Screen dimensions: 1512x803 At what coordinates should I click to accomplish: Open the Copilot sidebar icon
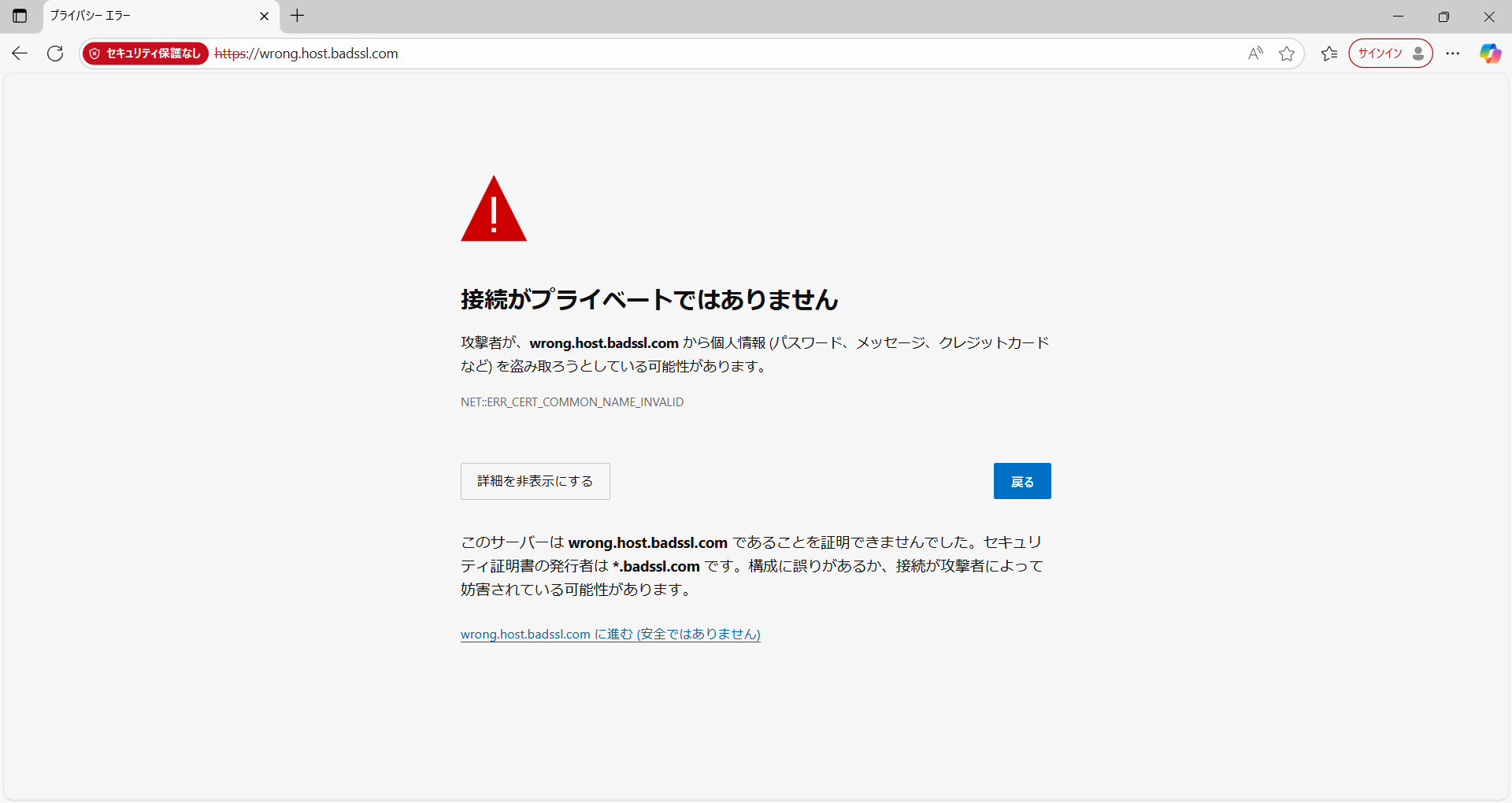[x=1490, y=54]
